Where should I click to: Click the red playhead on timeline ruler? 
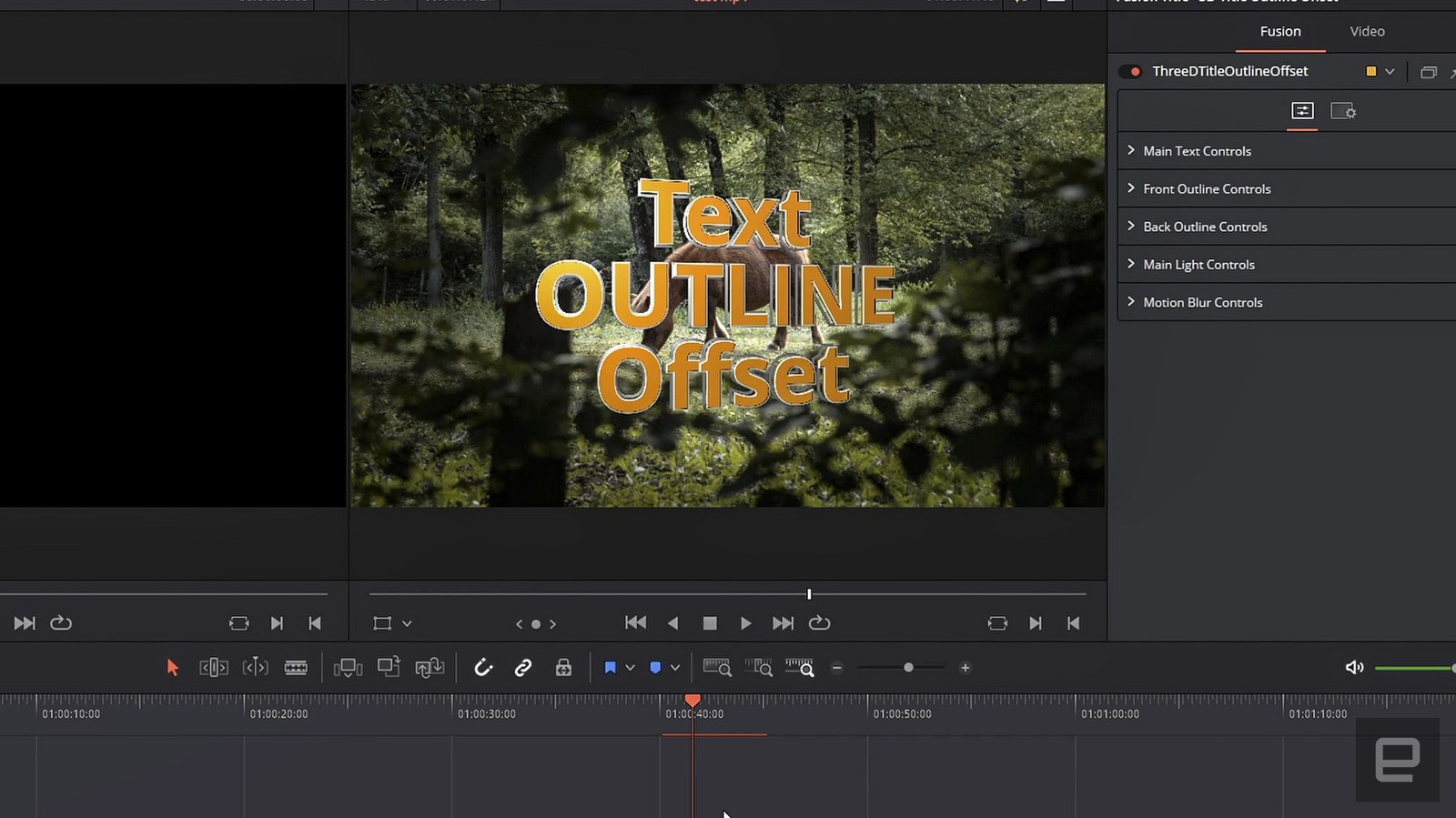[x=693, y=701]
